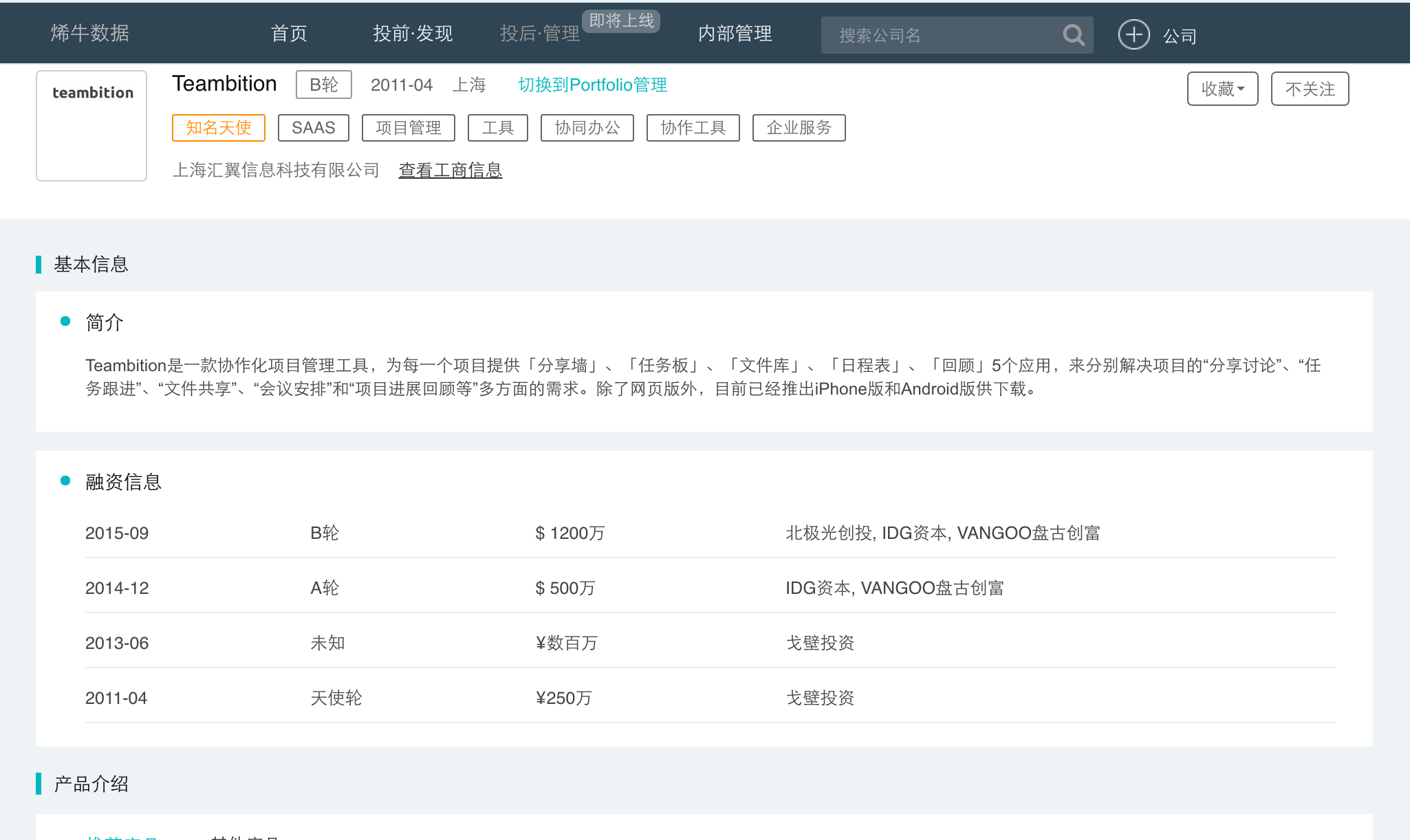Select the 工具 tag
The image size is (1410, 840).
point(497,128)
